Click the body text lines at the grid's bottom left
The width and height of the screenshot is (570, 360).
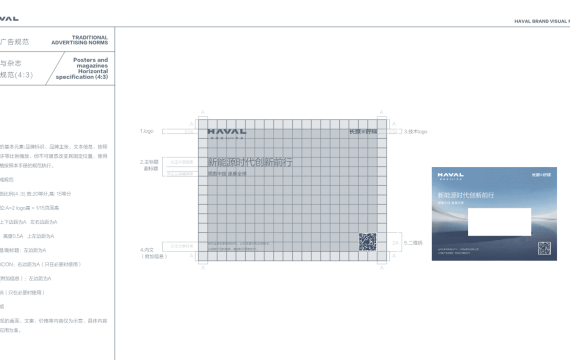click(238, 246)
